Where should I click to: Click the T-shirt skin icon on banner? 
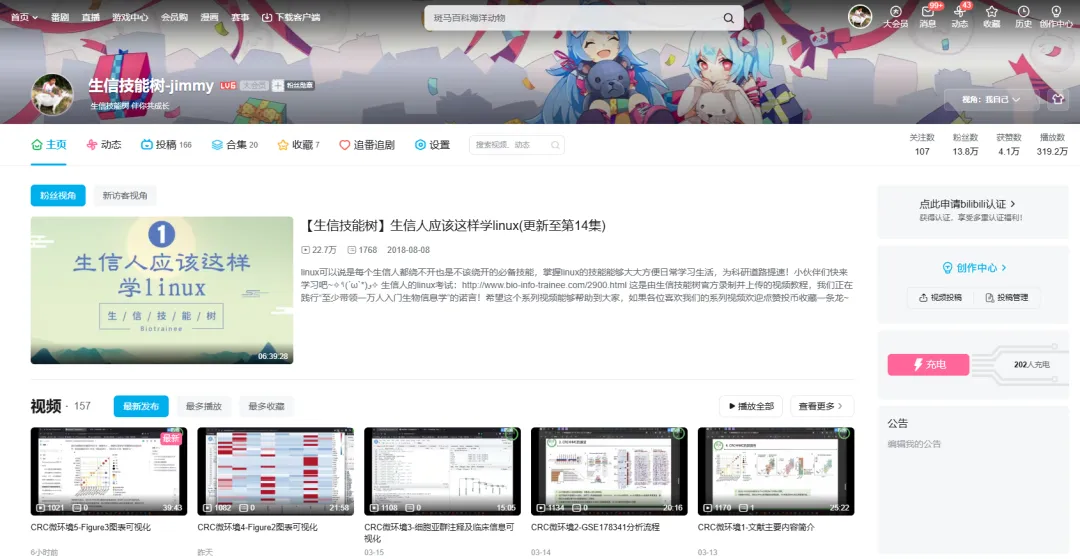coord(1058,99)
